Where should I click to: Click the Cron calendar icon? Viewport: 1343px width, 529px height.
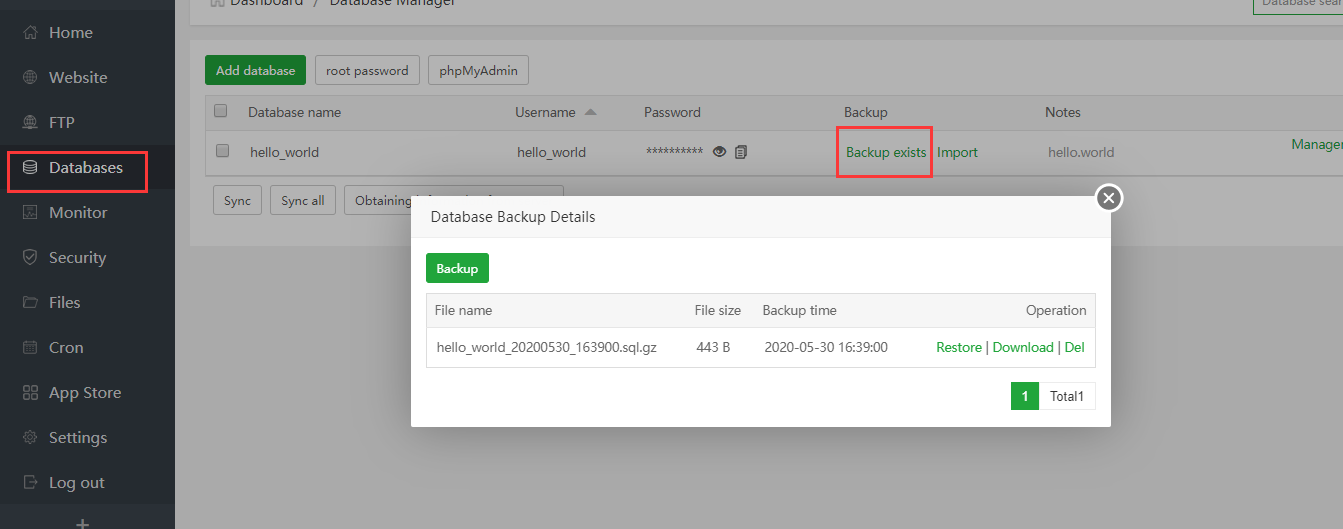click(30, 347)
